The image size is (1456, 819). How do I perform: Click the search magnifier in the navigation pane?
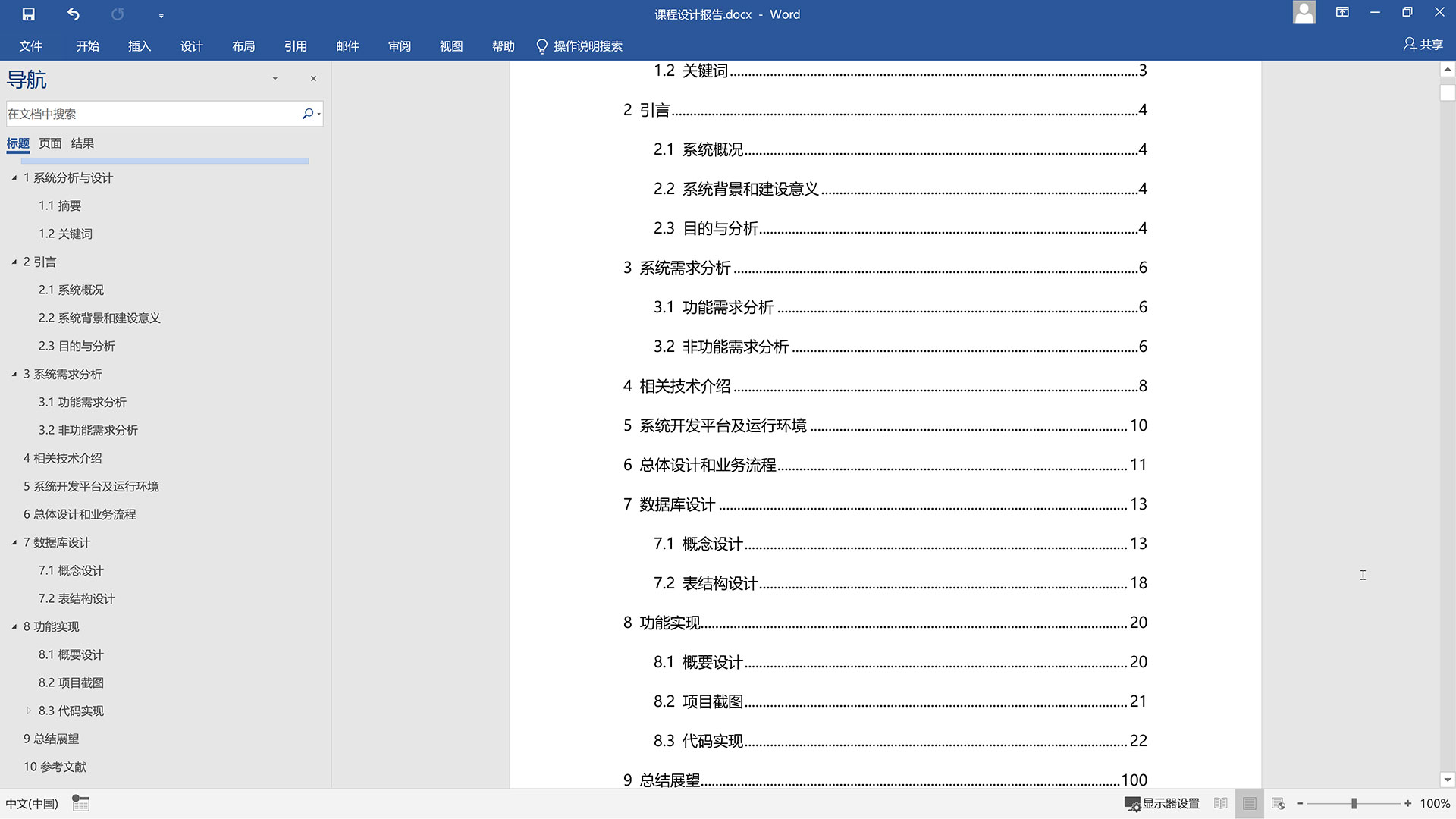coord(307,114)
